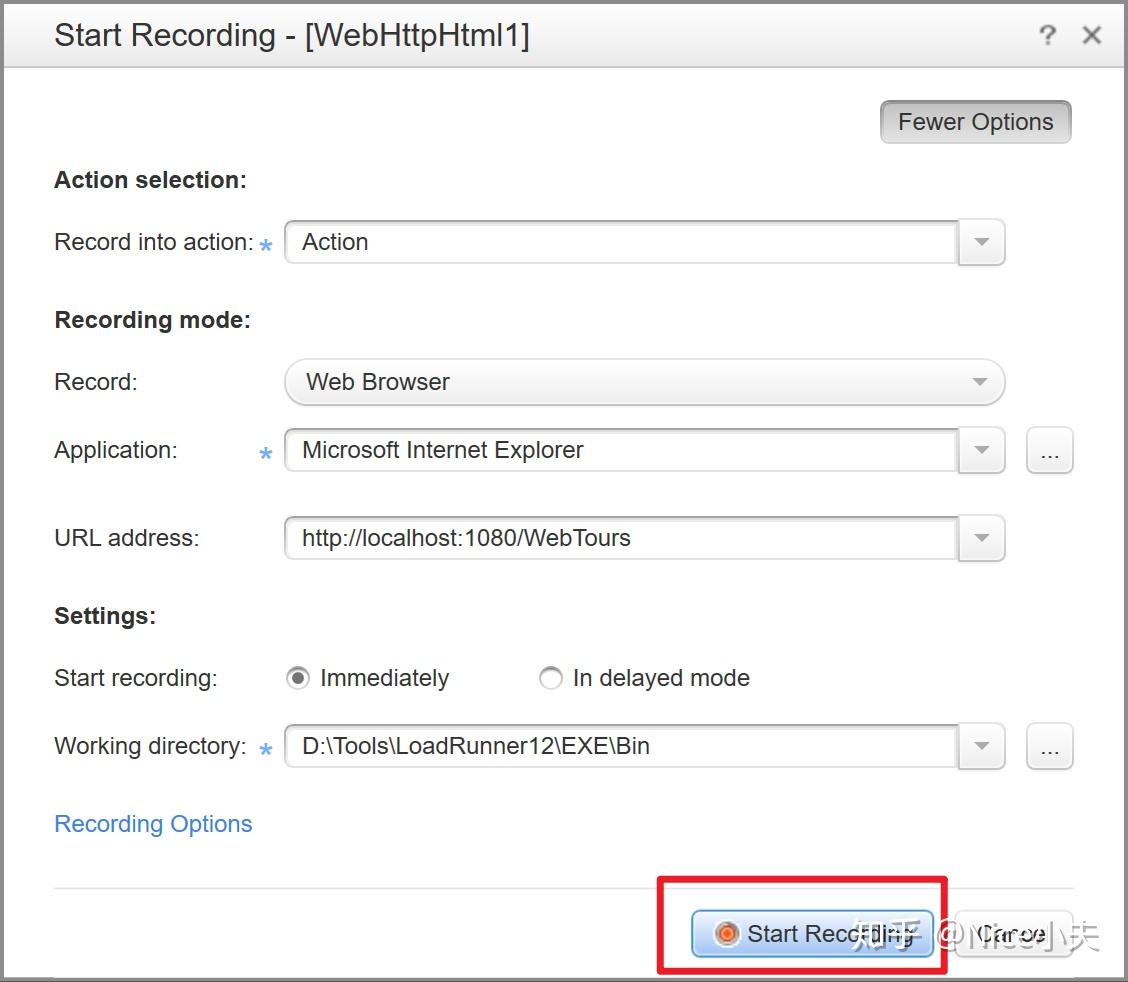Click the help question mark icon
The width and height of the screenshot is (1128, 982).
[x=1047, y=36]
